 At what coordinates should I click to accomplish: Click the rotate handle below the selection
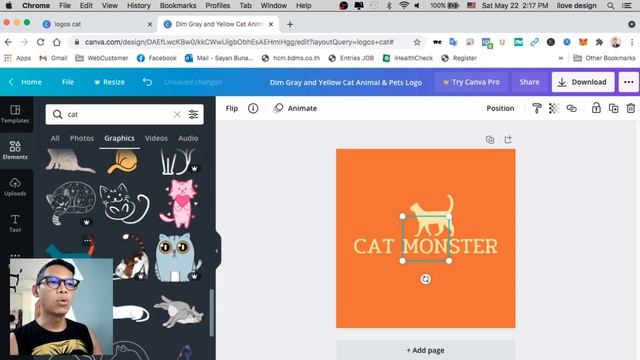click(x=426, y=279)
